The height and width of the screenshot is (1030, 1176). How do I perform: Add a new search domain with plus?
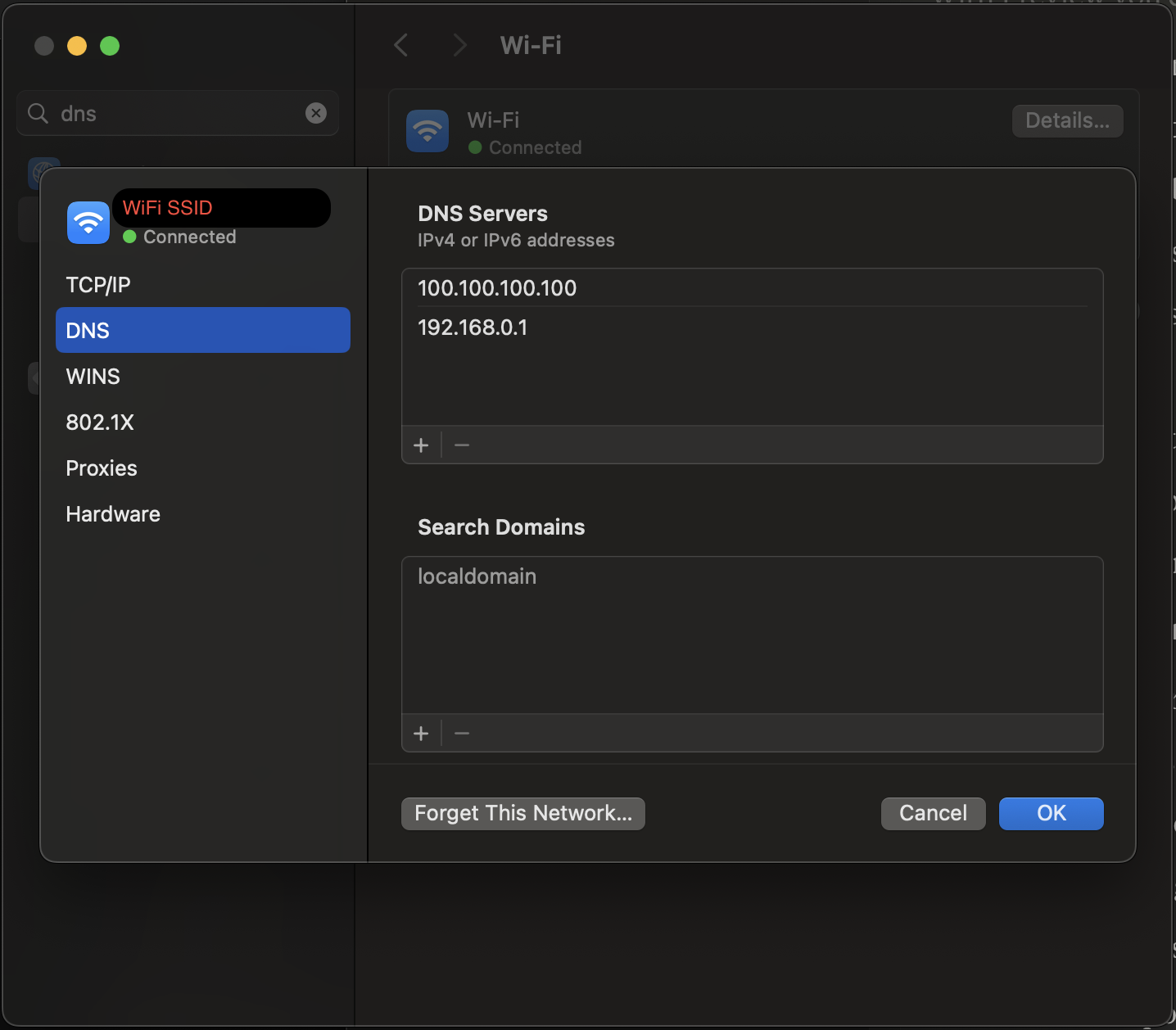pos(421,734)
